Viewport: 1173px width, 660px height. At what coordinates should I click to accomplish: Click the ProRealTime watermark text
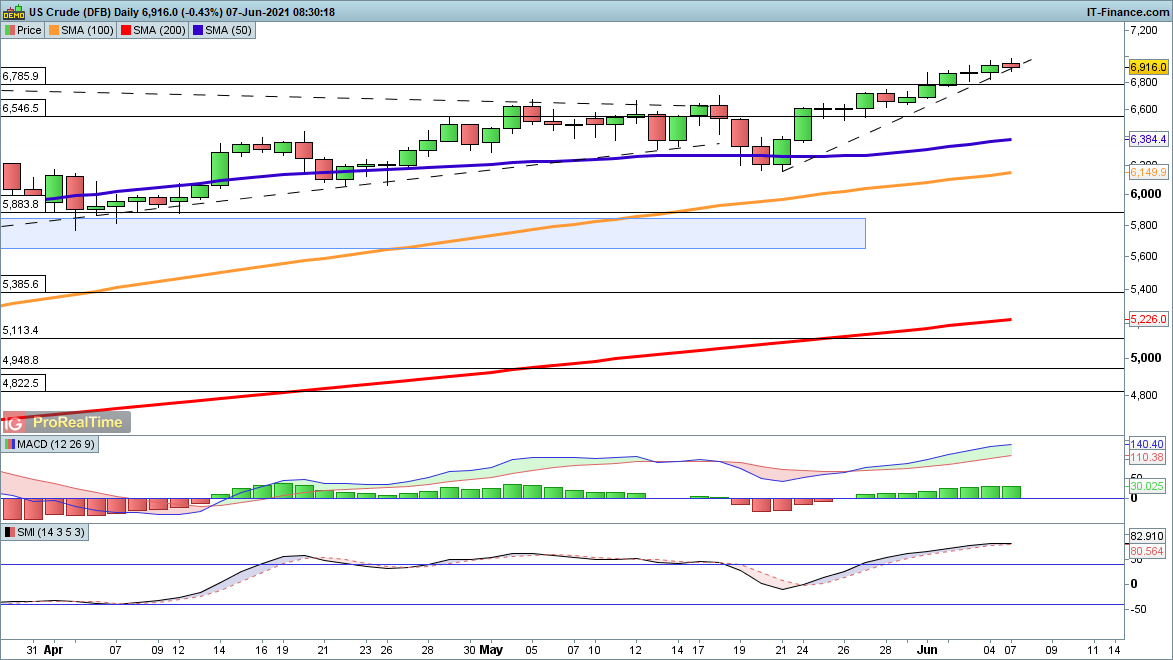pos(78,422)
